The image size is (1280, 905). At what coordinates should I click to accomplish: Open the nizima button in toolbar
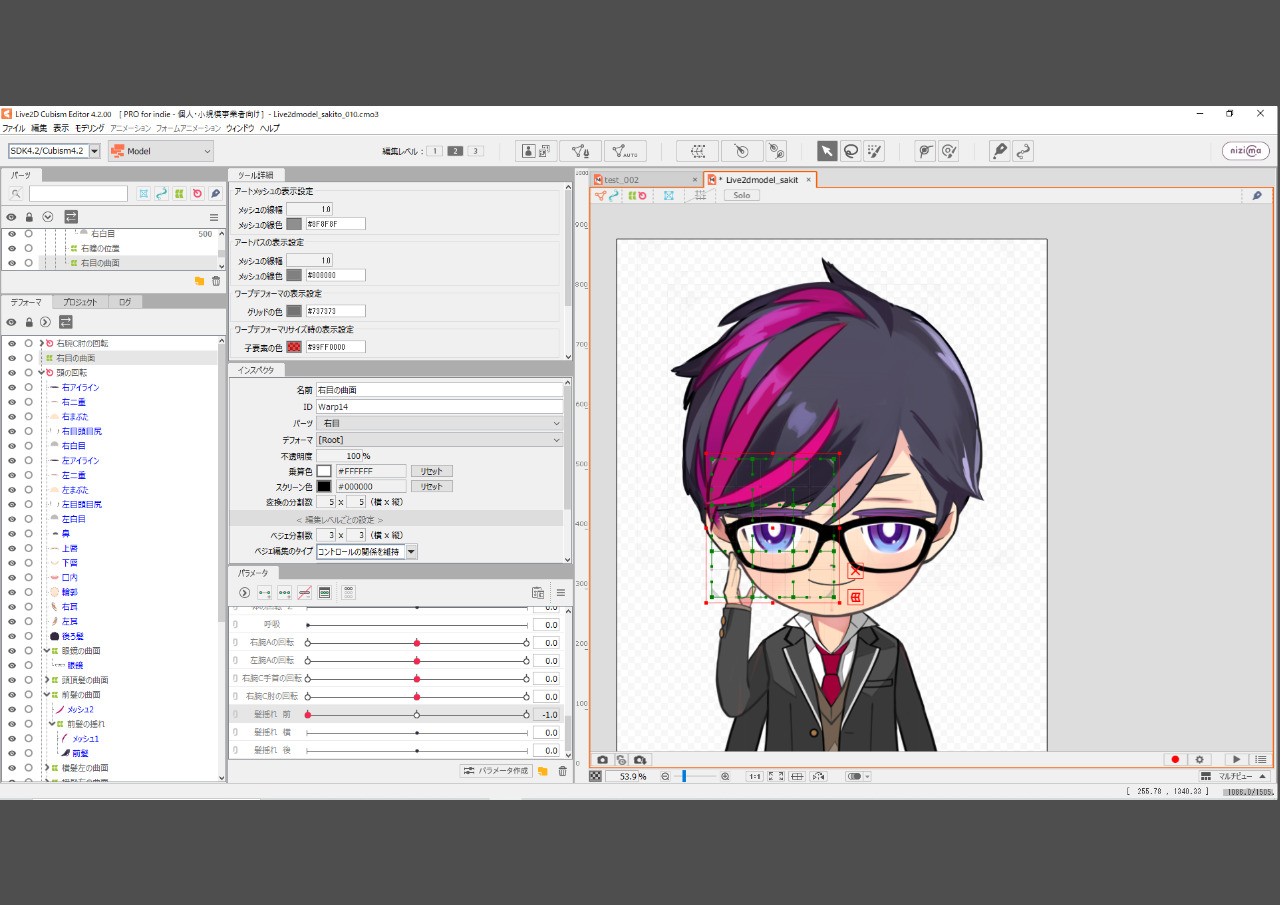[x=1245, y=151]
